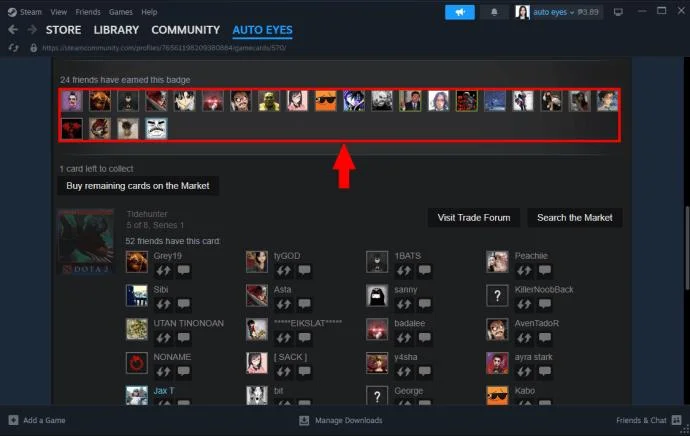Click the orange sunglasses friend avatar in badge row
The width and height of the screenshot is (690, 436).
pos(326,101)
